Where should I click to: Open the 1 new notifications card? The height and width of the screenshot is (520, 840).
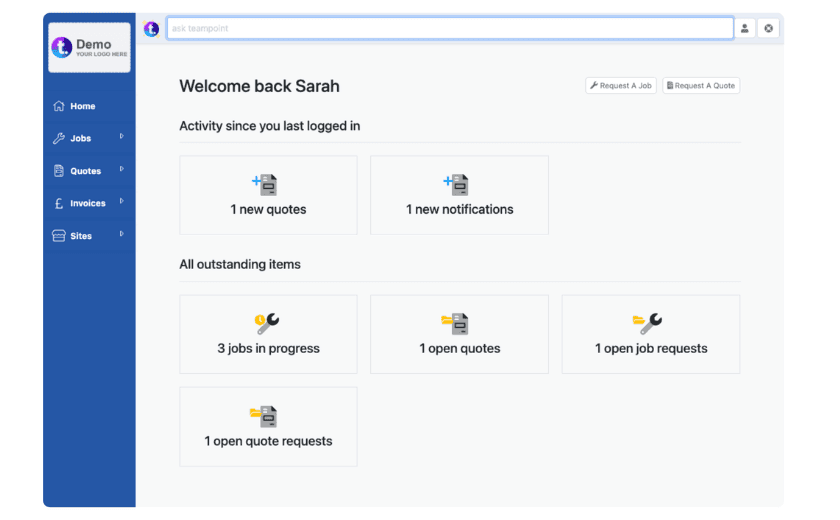tap(459, 195)
